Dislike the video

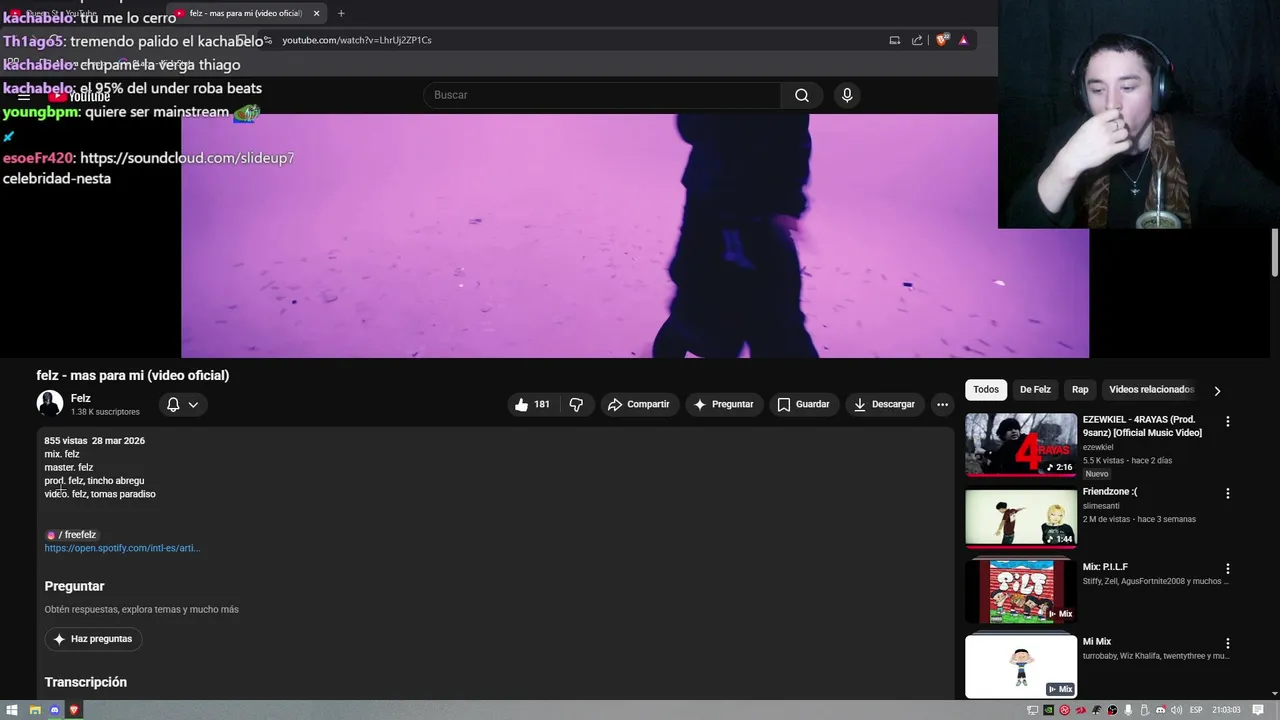[x=576, y=404]
